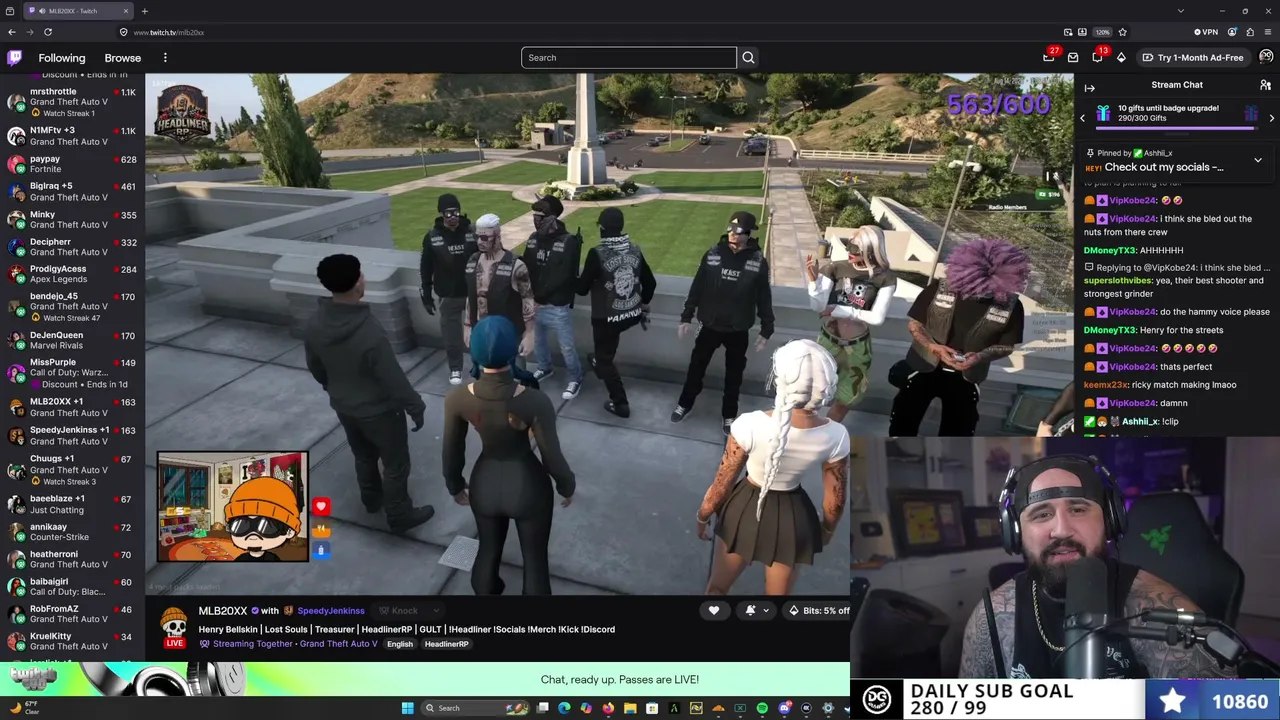The width and height of the screenshot is (1280, 720).
Task: Open the Browse tab
Action: [123, 58]
